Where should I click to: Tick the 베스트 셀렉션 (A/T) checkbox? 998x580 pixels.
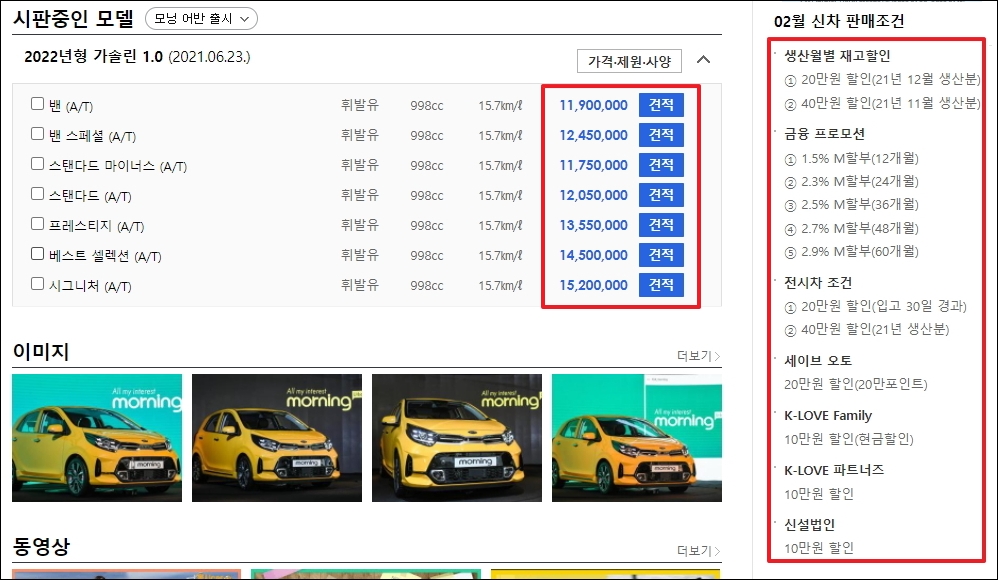[38, 253]
